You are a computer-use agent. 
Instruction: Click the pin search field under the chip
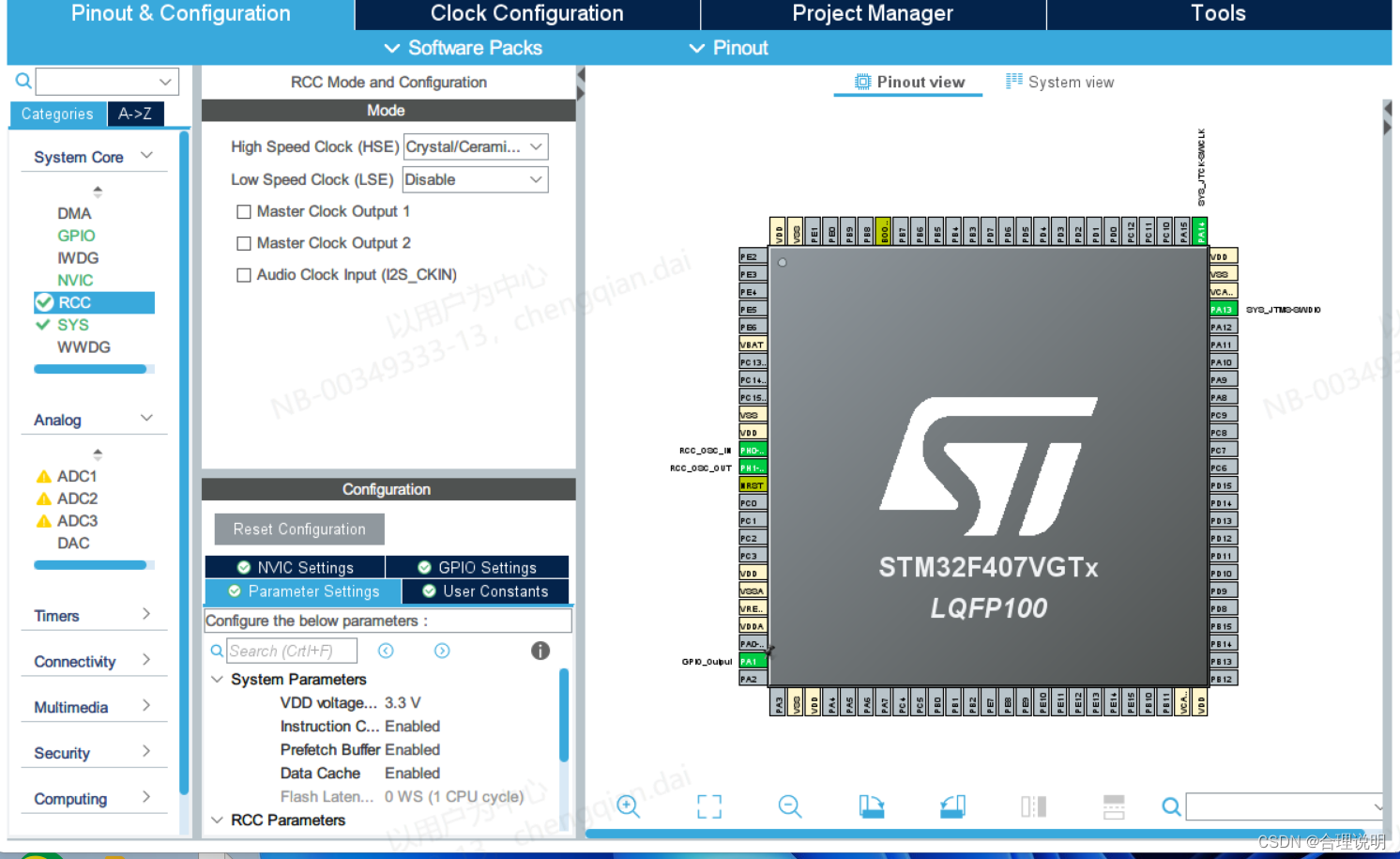tap(1285, 806)
